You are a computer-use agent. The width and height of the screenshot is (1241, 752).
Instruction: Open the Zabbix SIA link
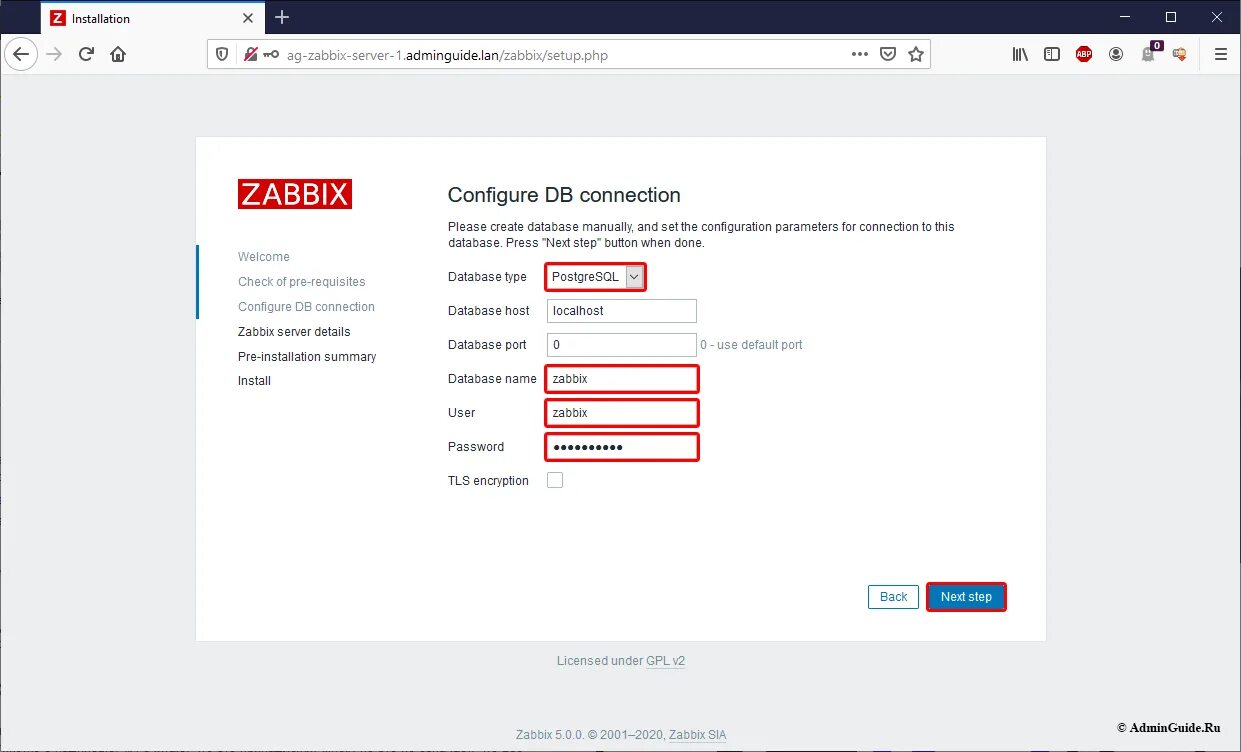click(x=698, y=735)
